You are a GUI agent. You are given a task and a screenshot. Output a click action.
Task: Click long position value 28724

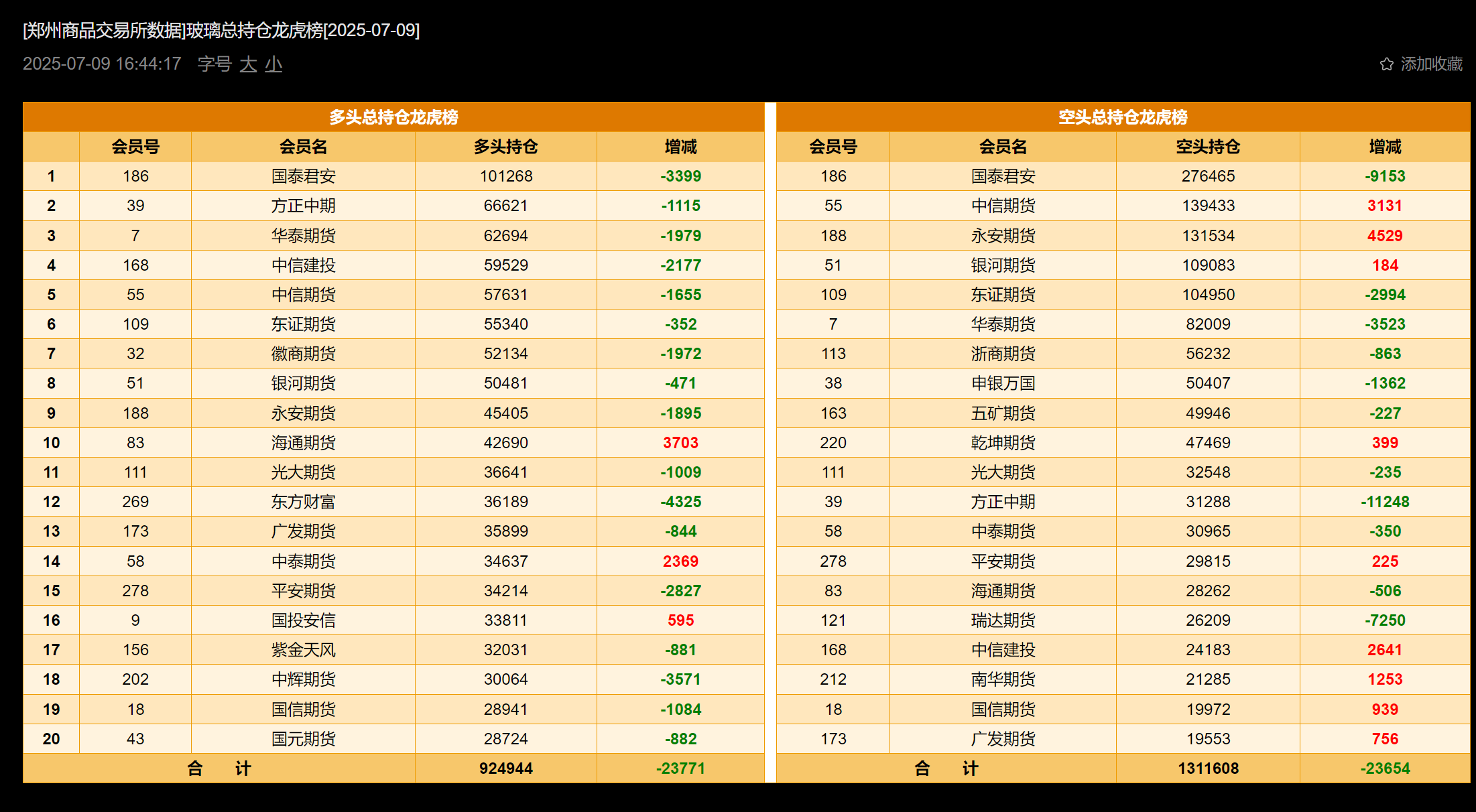pos(506,739)
